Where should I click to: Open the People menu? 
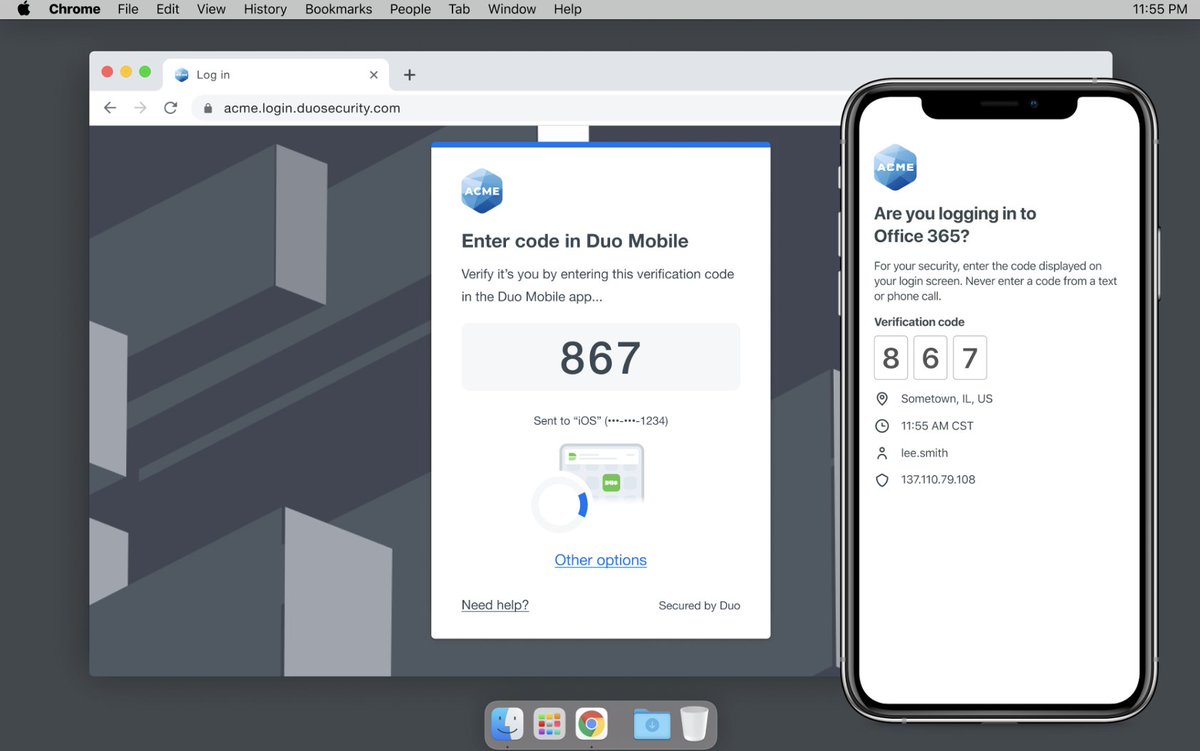point(410,9)
